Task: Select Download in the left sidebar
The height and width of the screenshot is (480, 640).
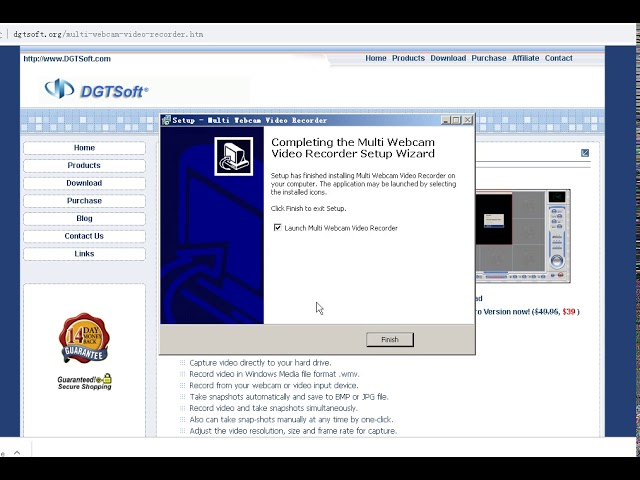Action: point(84,183)
